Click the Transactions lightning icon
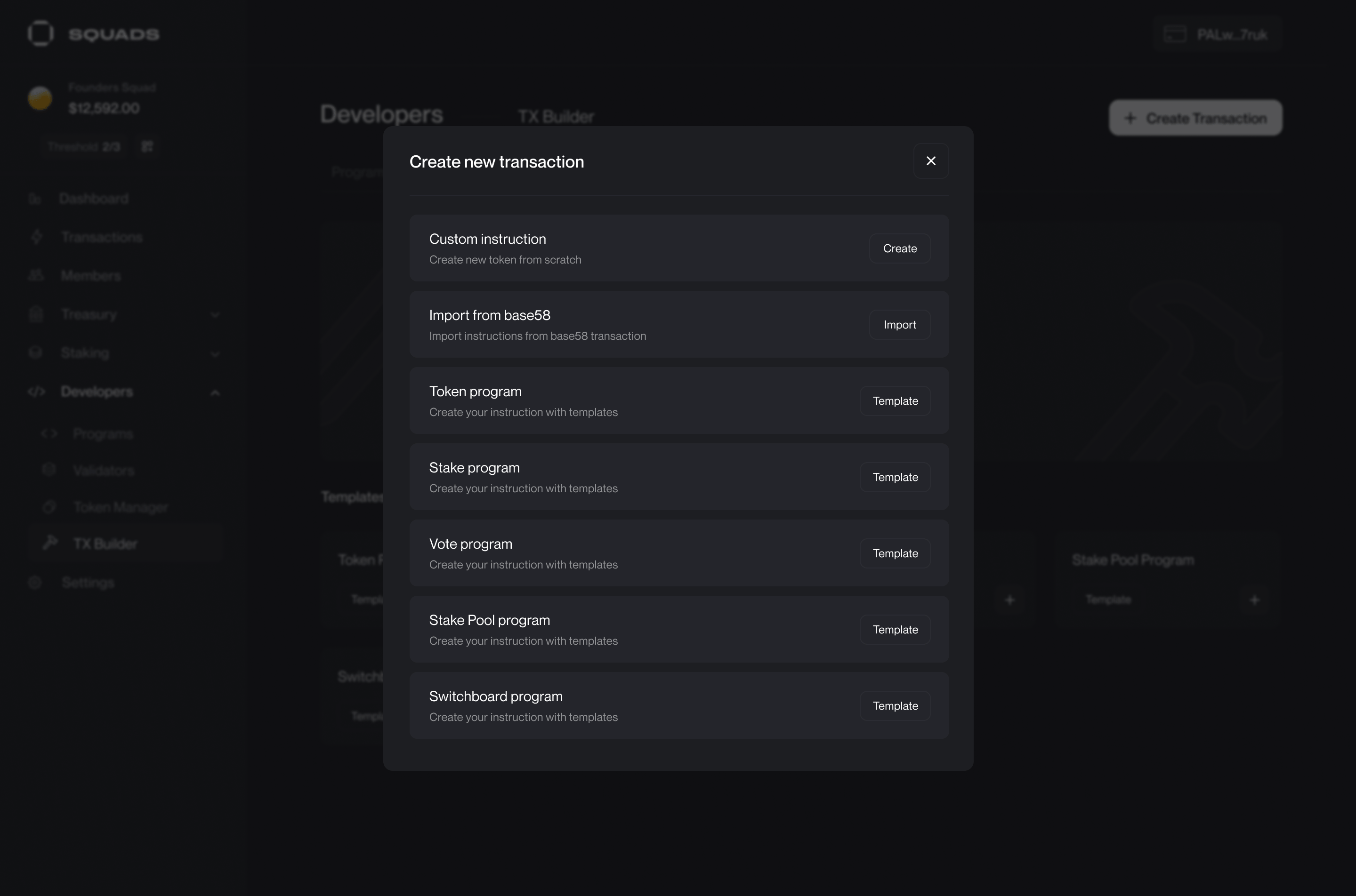 (37, 237)
